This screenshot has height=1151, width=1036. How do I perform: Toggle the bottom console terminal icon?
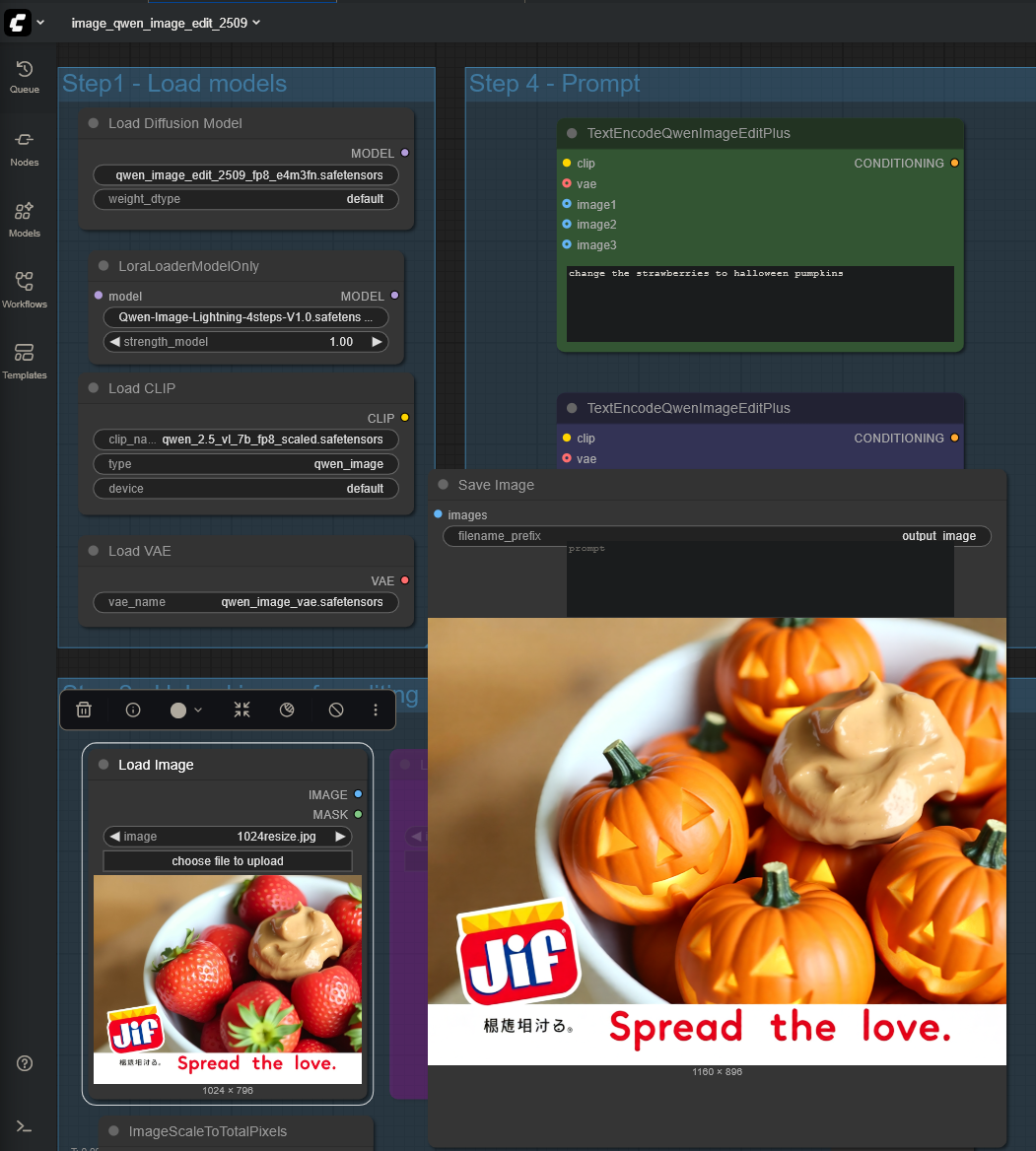pyautogui.click(x=25, y=1126)
